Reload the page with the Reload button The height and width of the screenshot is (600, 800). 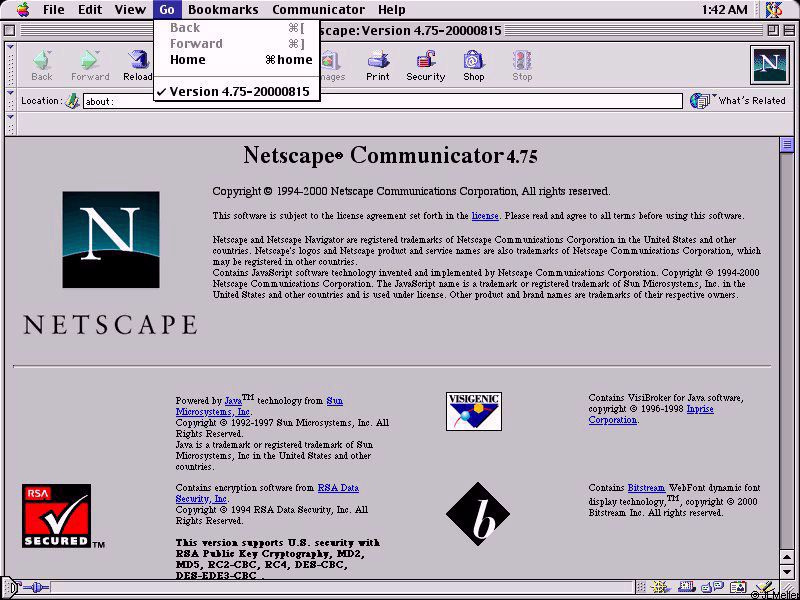137,65
